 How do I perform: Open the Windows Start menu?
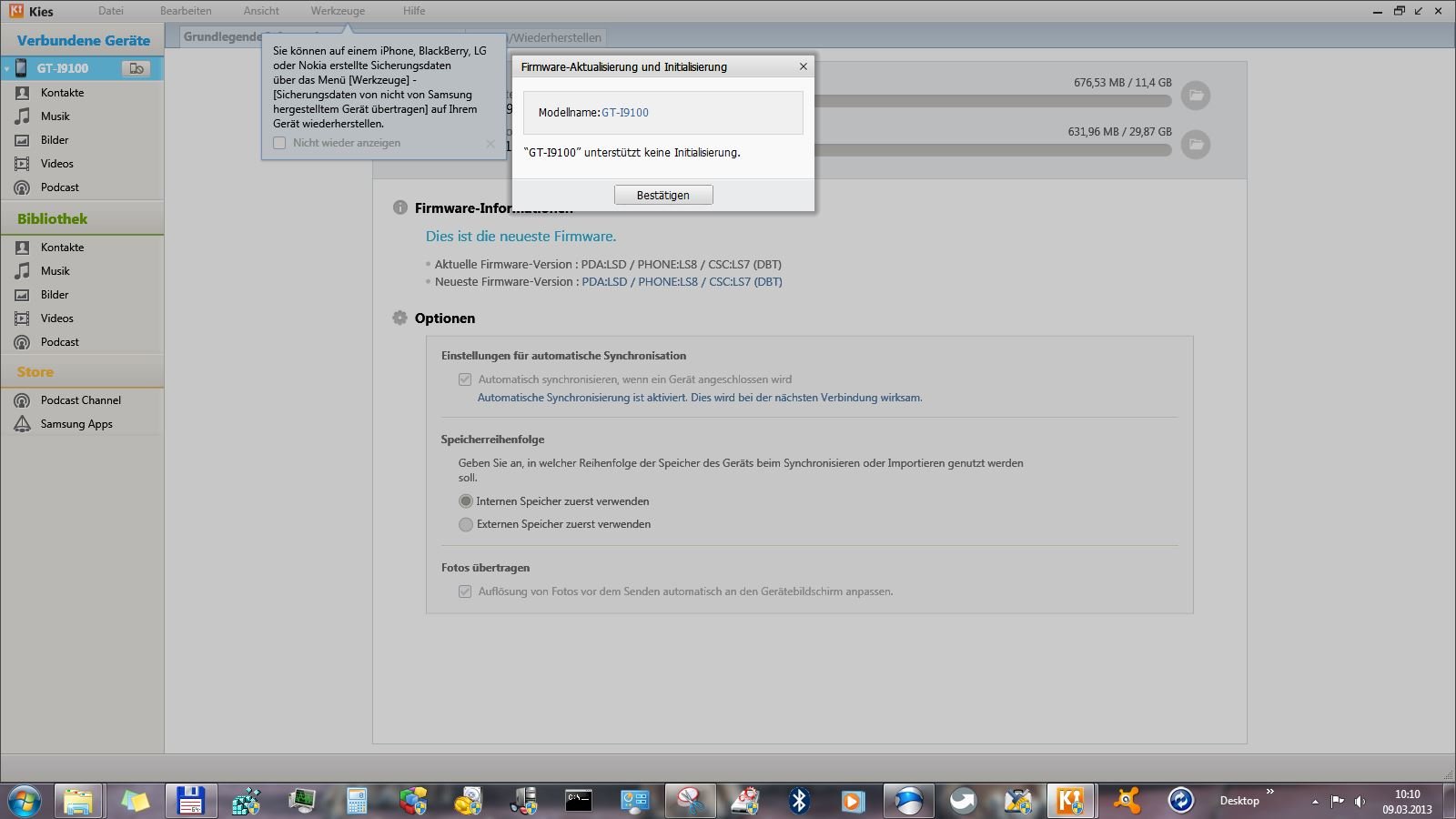click(x=25, y=801)
